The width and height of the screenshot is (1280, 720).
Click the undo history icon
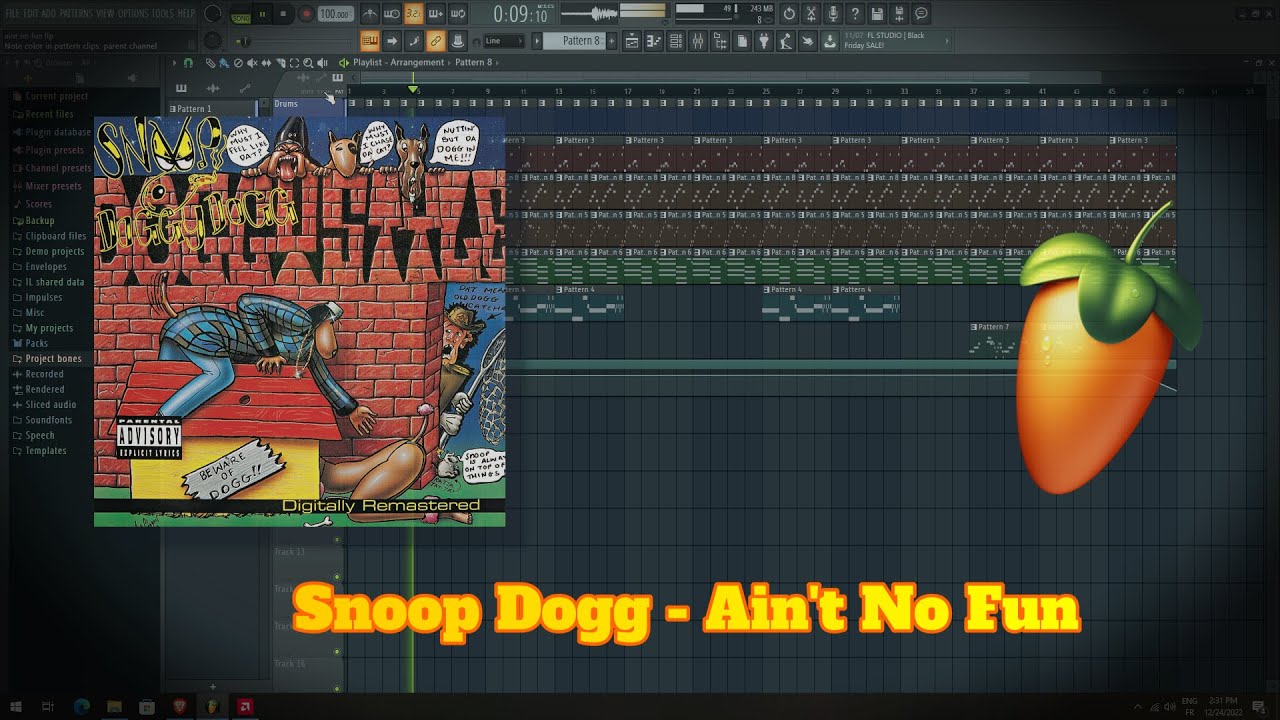(x=789, y=14)
